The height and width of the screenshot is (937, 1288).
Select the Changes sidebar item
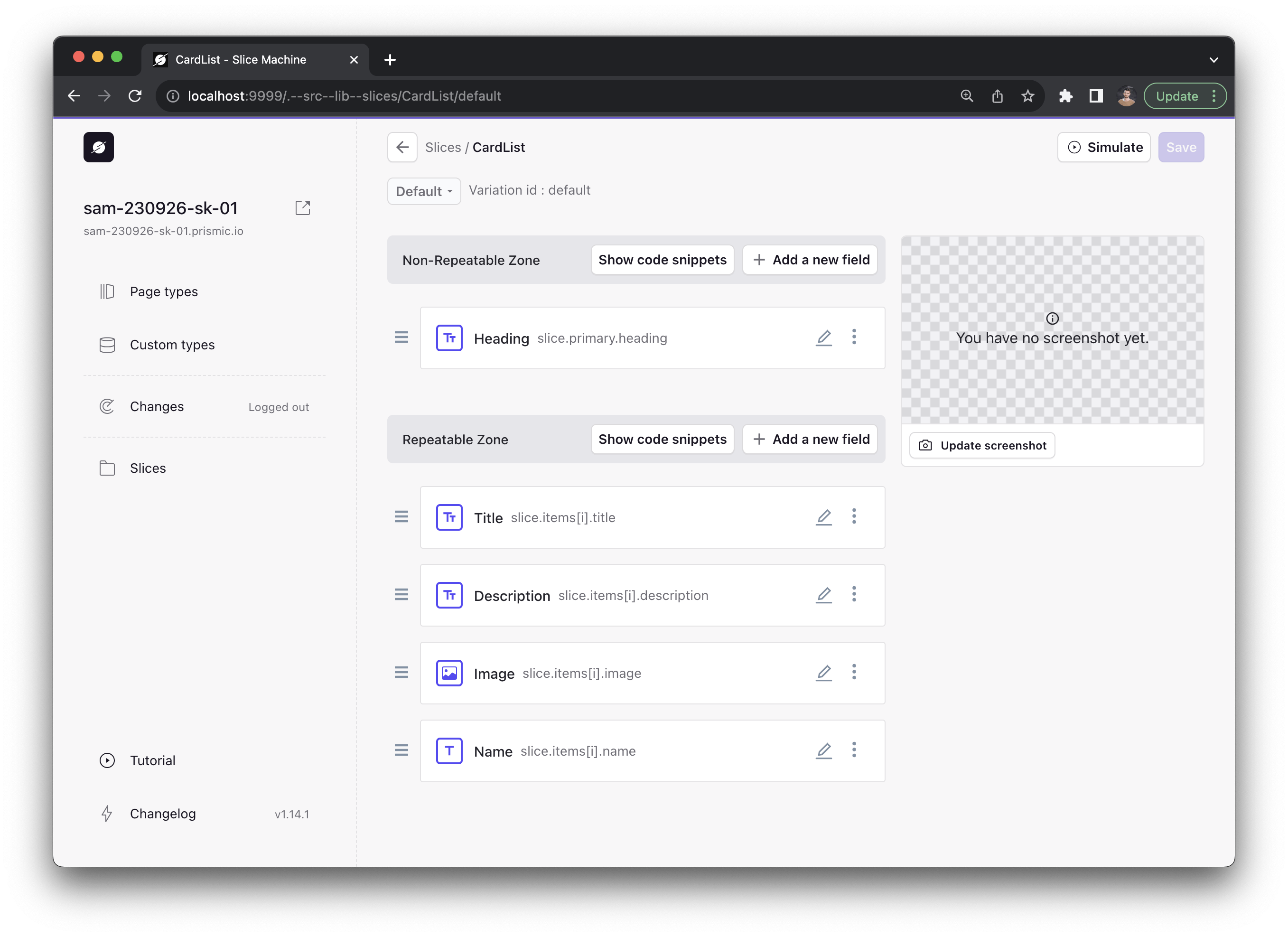[x=157, y=407]
